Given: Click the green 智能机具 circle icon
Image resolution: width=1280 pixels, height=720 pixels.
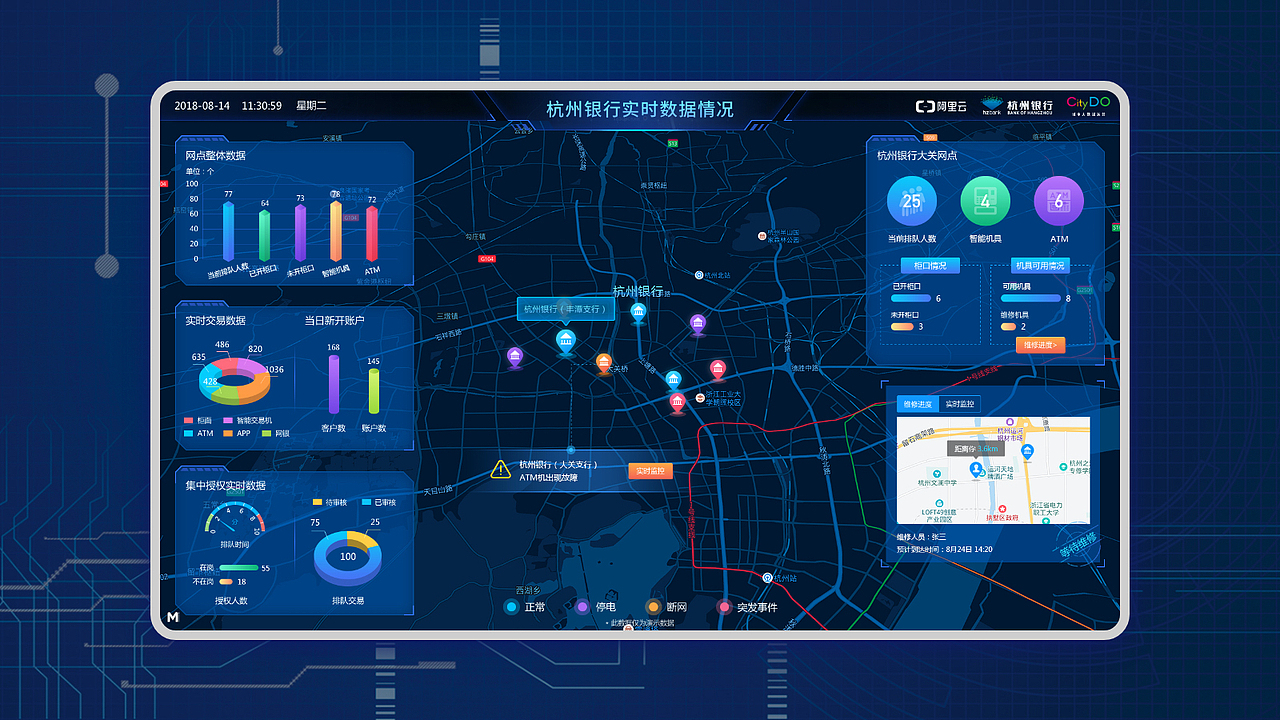Looking at the screenshot, I should pyautogui.click(x=985, y=201).
